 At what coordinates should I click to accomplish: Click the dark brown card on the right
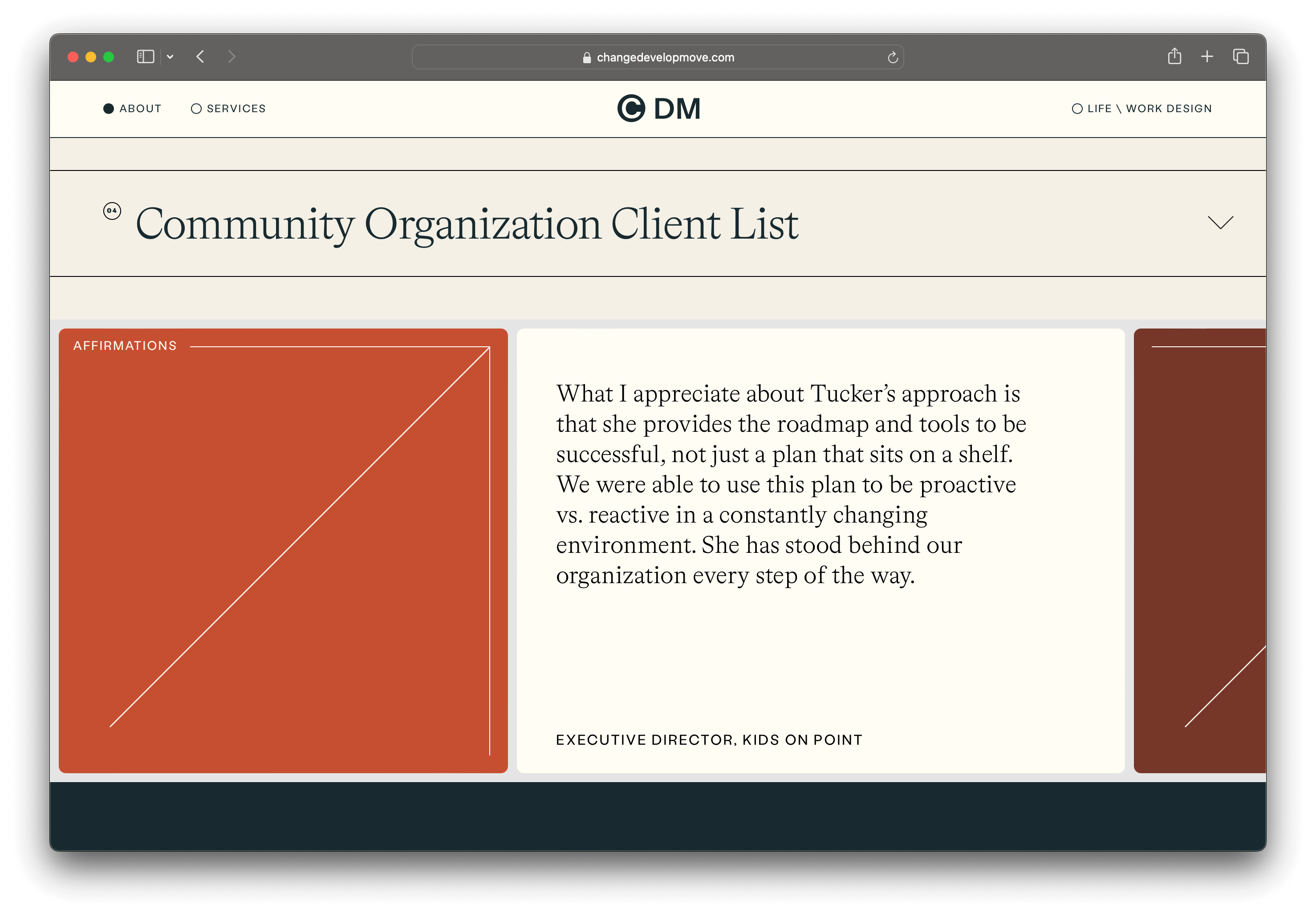1199,550
